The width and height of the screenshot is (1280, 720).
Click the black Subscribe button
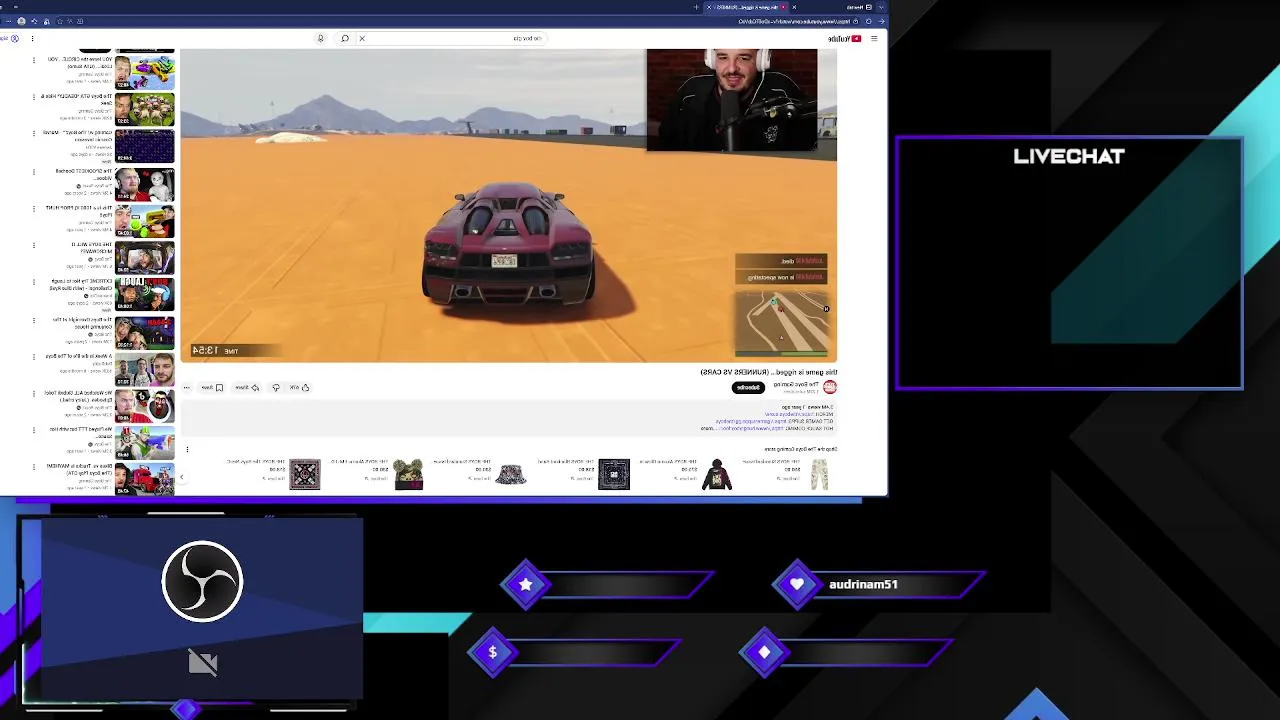pyautogui.click(x=748, y=387)
